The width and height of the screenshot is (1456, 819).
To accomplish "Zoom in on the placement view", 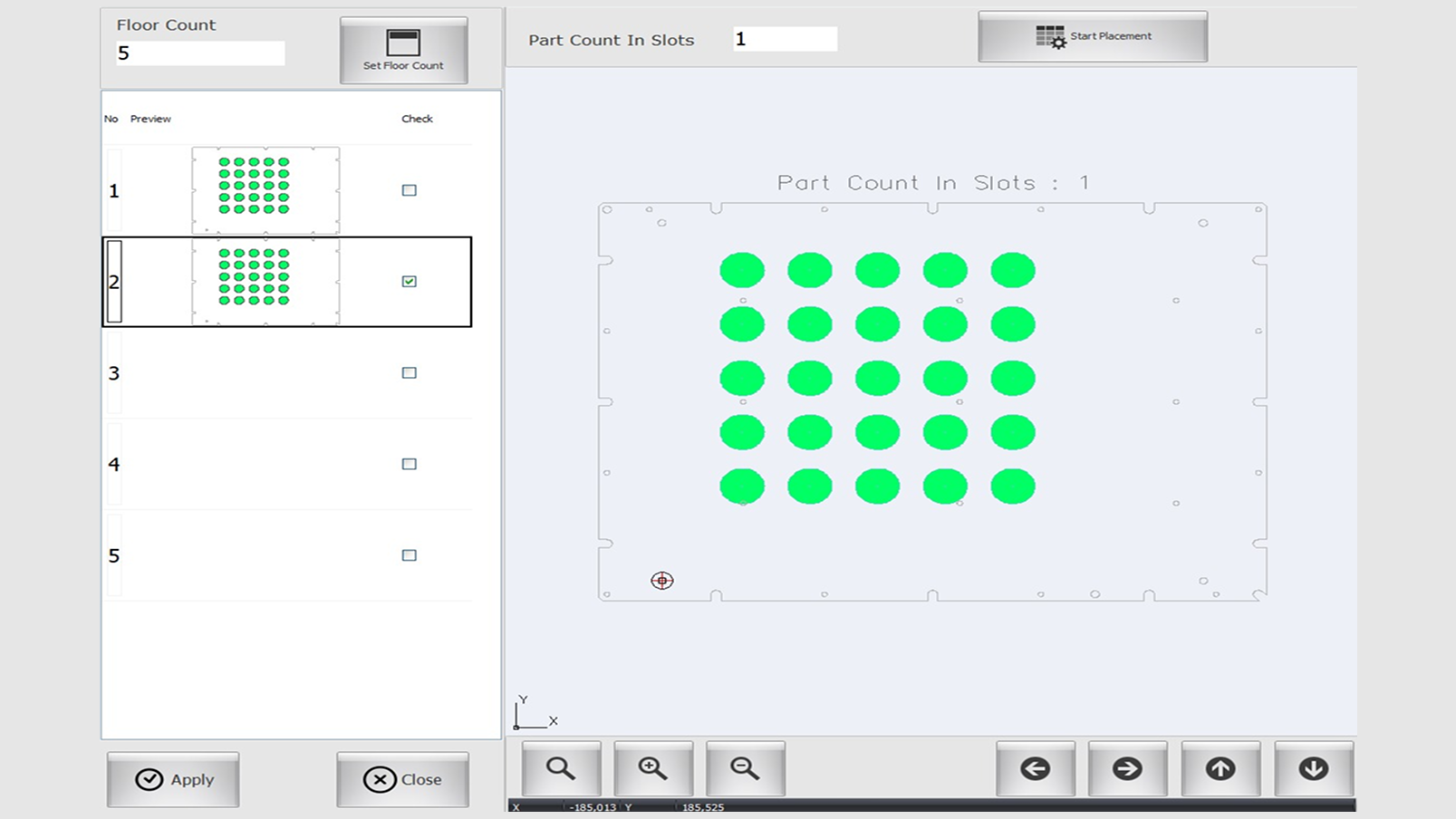I will 653,767.
